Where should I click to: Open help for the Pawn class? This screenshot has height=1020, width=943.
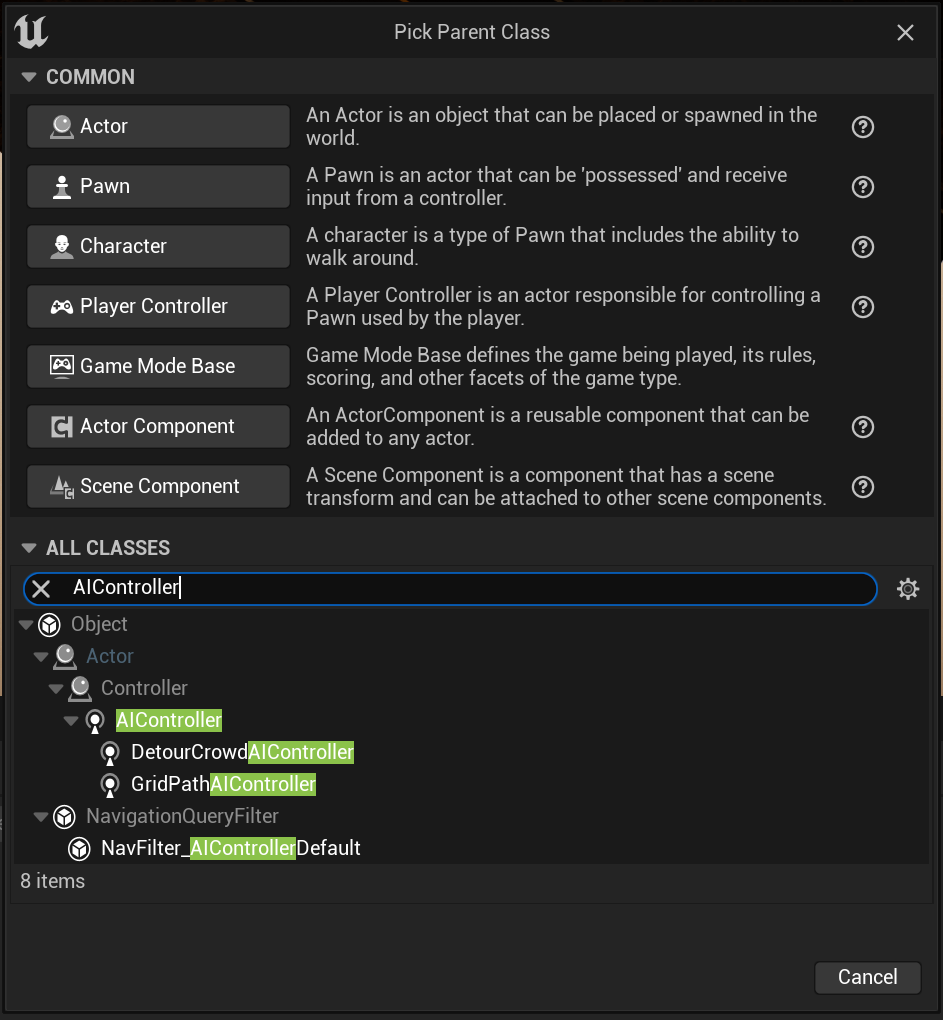[x=862, y=187]
